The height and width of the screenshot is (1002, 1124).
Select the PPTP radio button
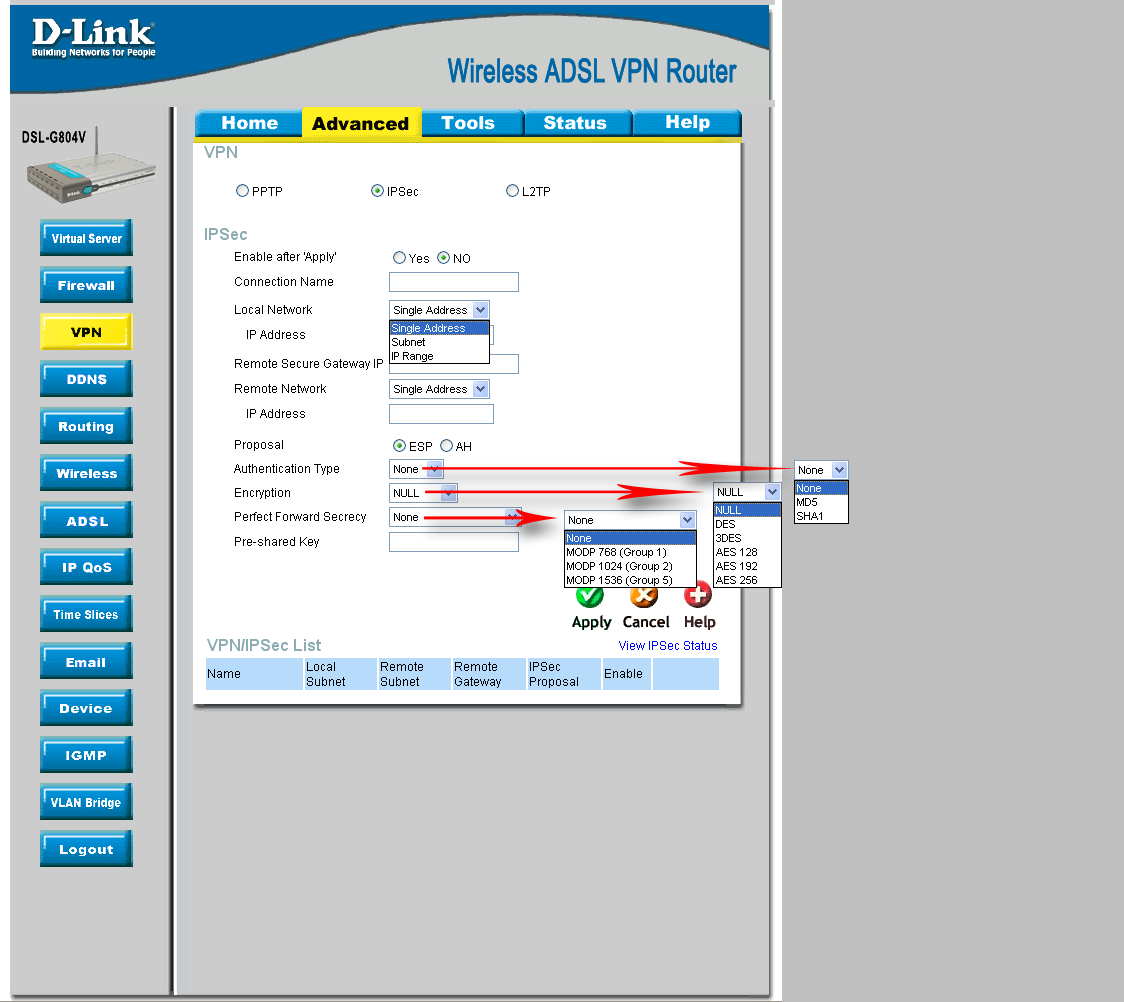point(242,191)
